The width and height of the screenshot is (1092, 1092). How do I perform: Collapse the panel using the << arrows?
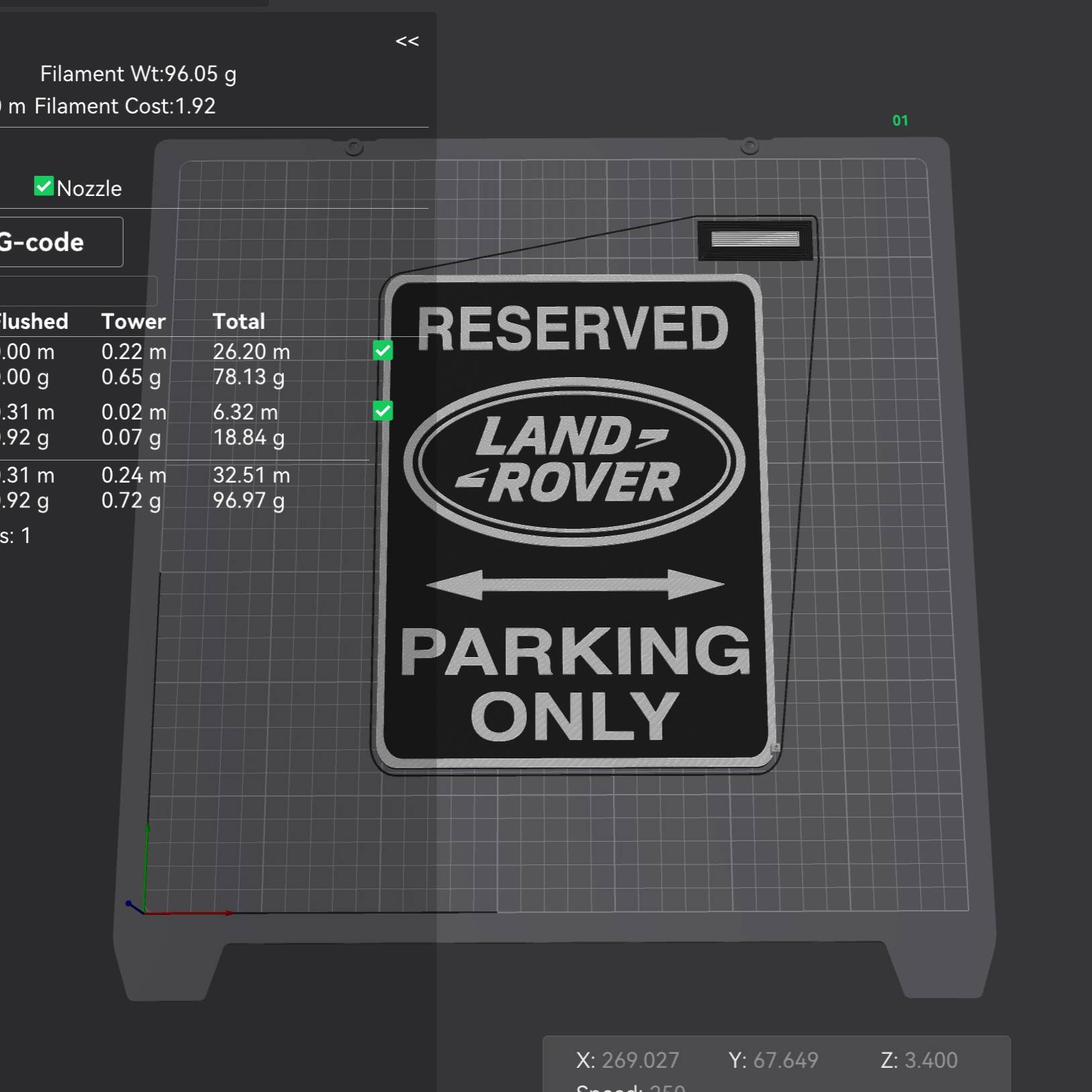[407, 42]
